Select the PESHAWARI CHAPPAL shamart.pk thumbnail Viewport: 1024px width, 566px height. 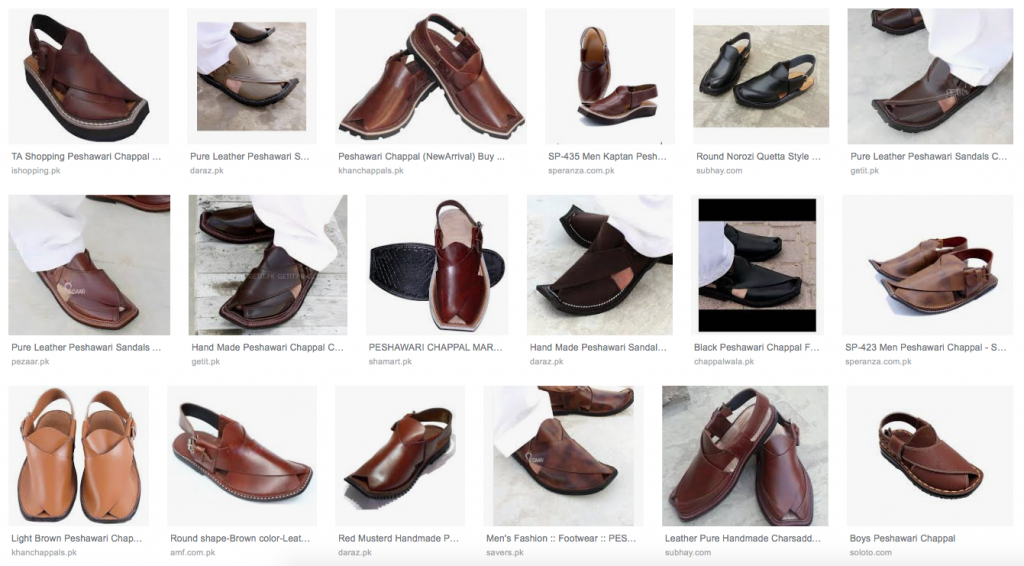(437, 265)
